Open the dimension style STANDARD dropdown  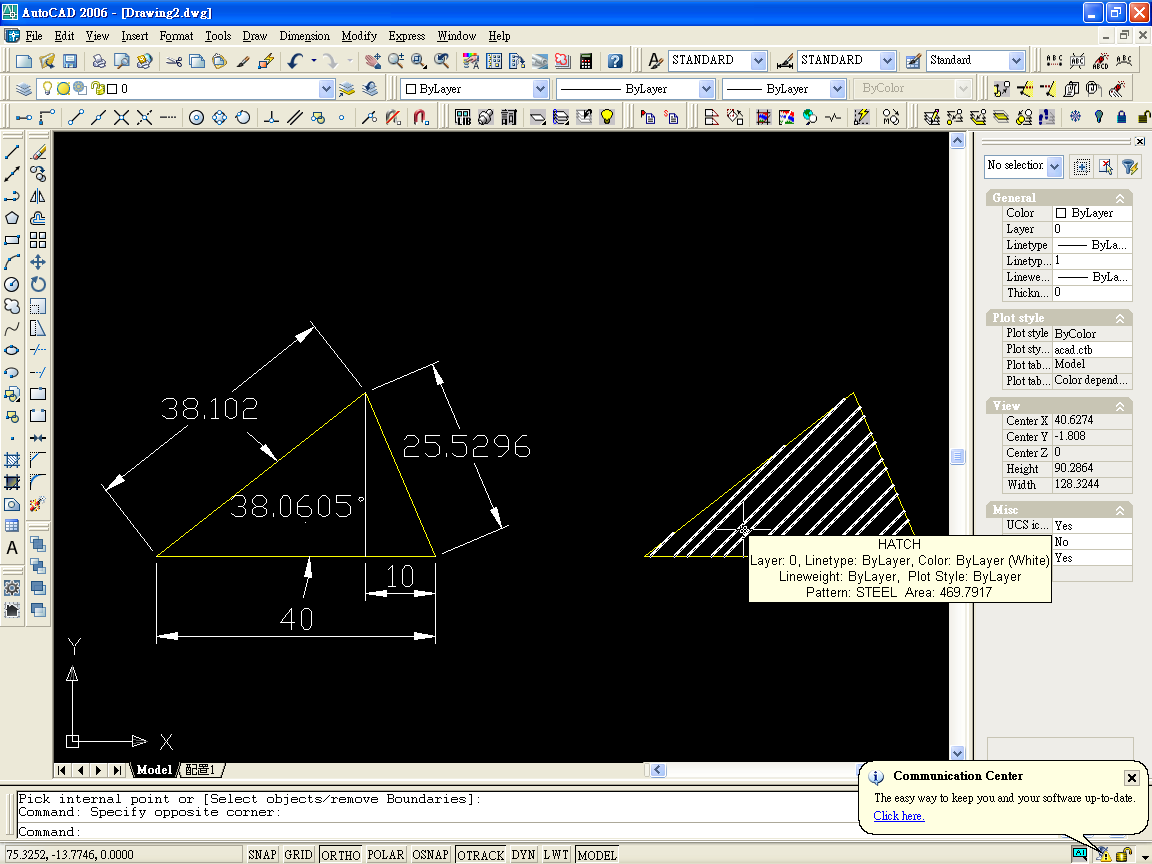coord(888,61)
